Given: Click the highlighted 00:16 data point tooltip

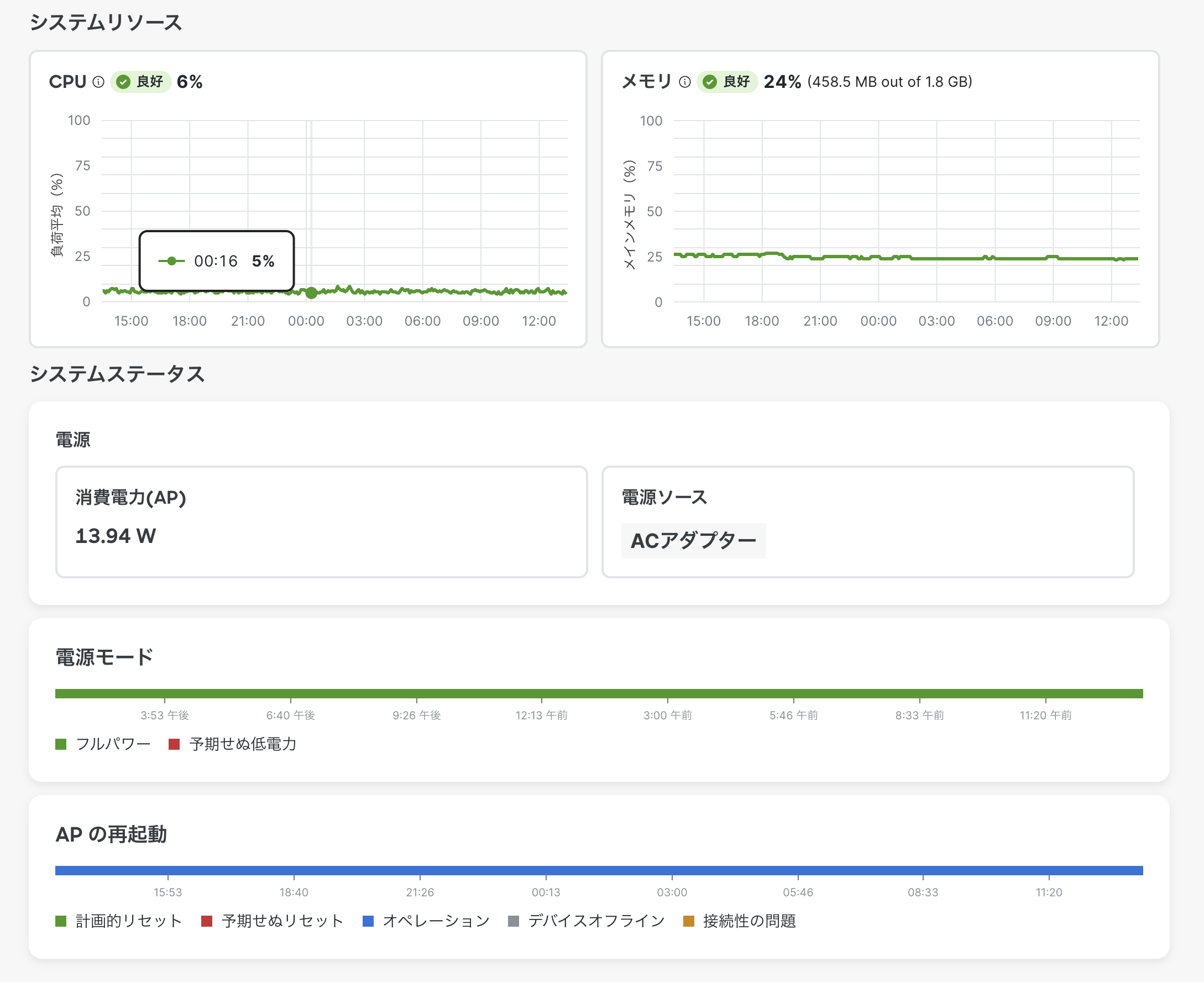Looking at the screenshot, I should 218,262.
